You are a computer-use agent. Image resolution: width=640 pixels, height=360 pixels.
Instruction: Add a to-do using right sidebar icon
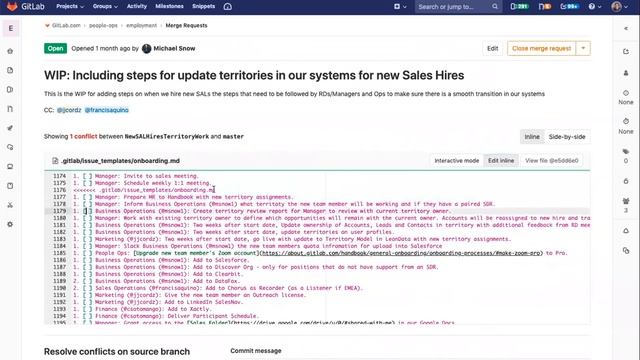pos(626,51)
